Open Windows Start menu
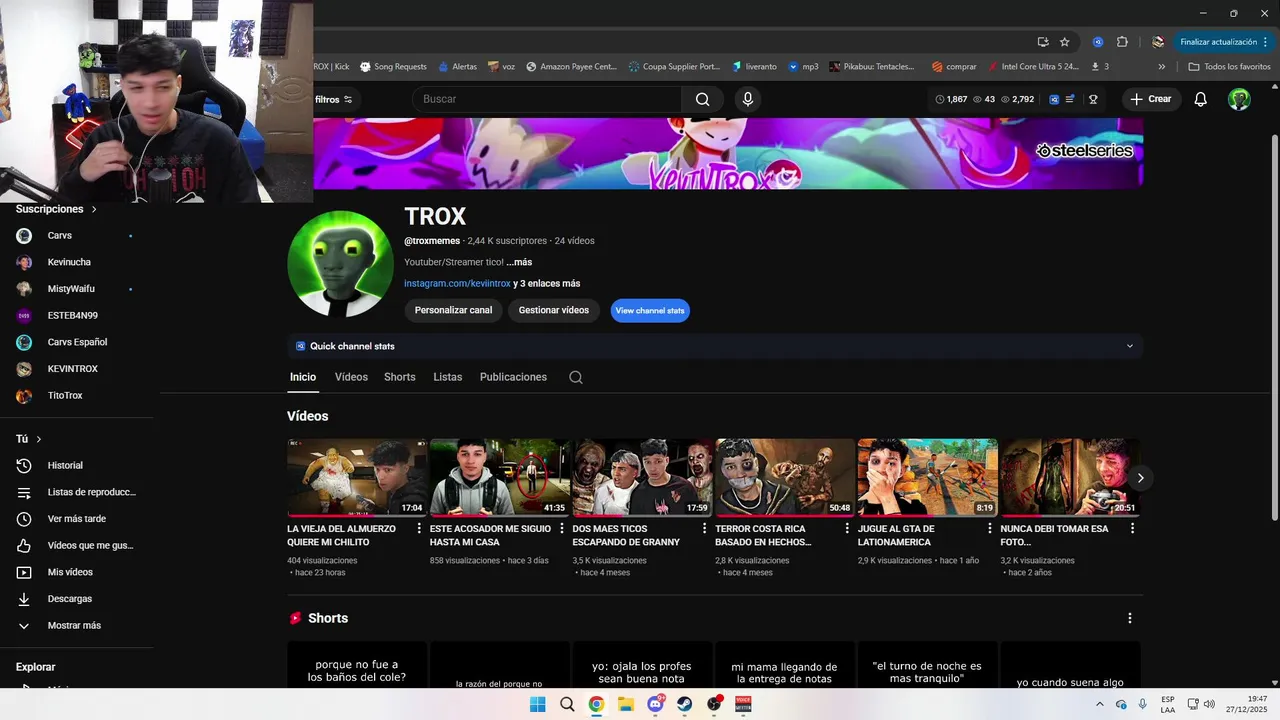Screen dimensions: 1280x720 [537, 704]
